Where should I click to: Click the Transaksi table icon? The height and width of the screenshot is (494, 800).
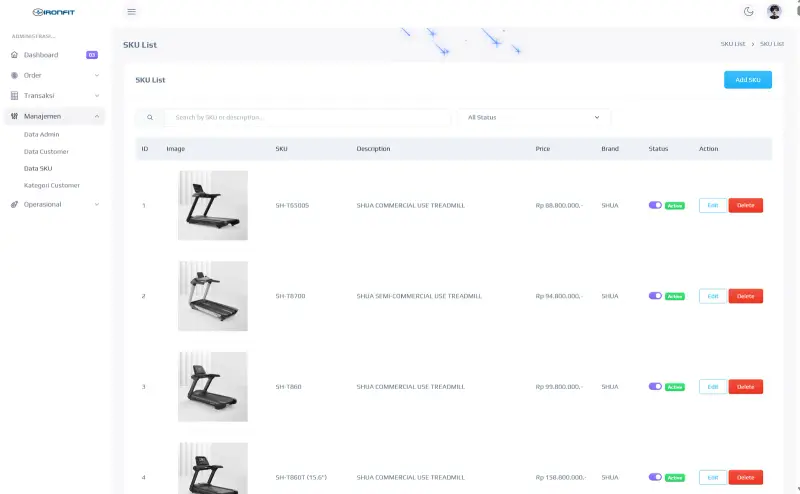pyautogui.click(x=14, y=95)
